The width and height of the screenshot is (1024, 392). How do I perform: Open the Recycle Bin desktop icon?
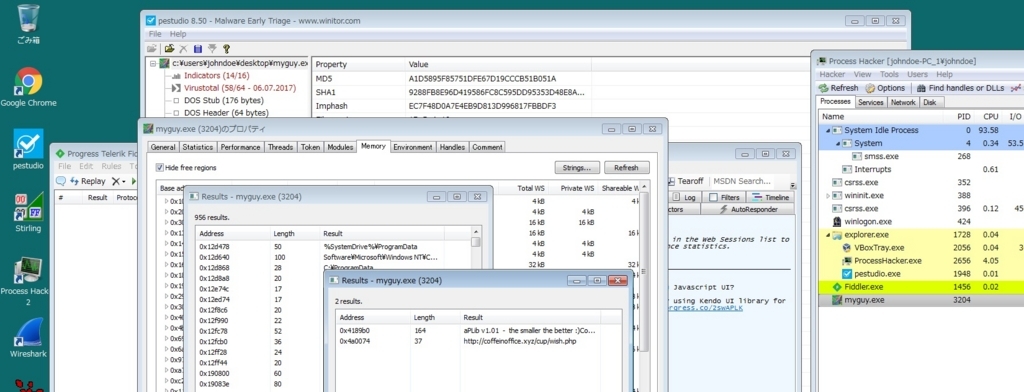(29, 24)
